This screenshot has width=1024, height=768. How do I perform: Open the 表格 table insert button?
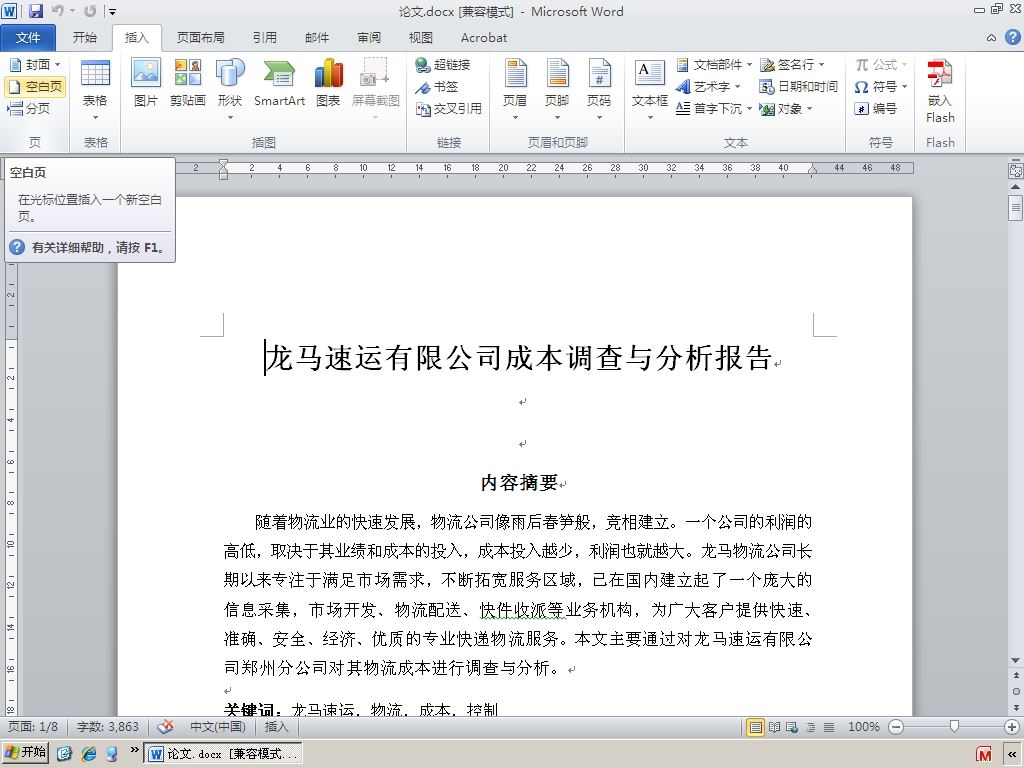[x=95, y=90]
